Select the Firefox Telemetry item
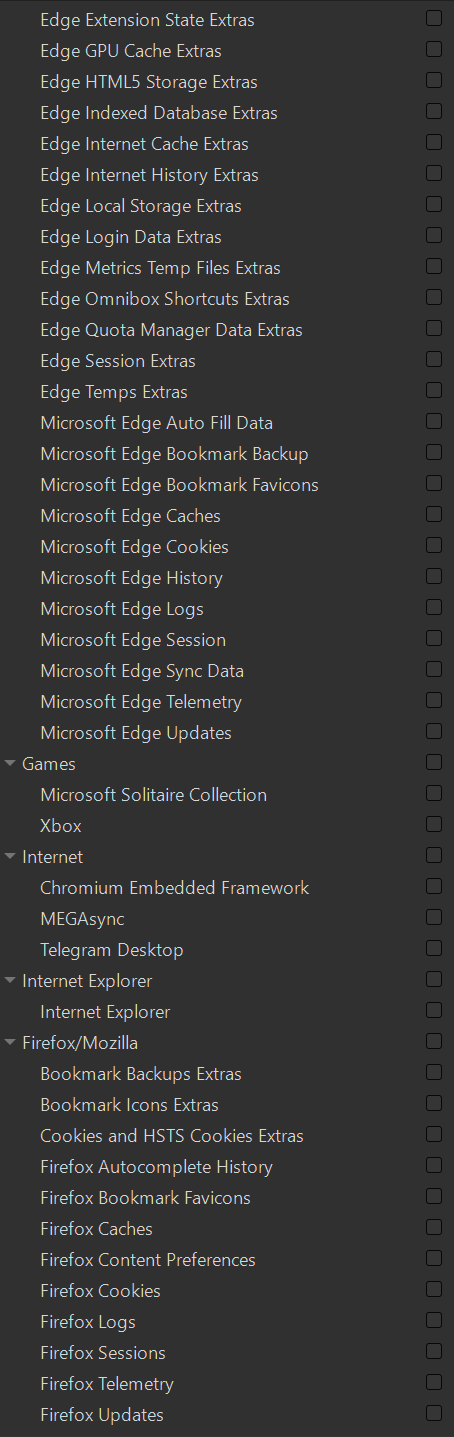 [x=107, y=1384]
